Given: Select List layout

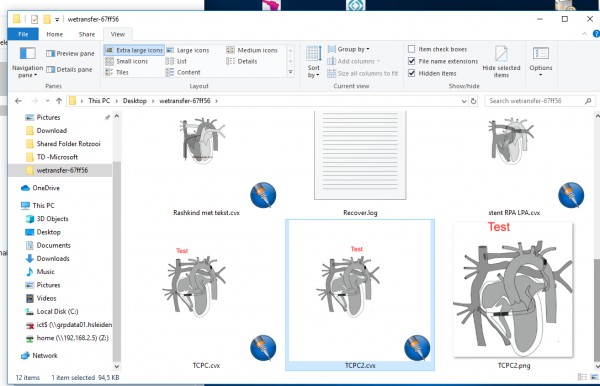Looking at the screenshot, I should (176, 61).
